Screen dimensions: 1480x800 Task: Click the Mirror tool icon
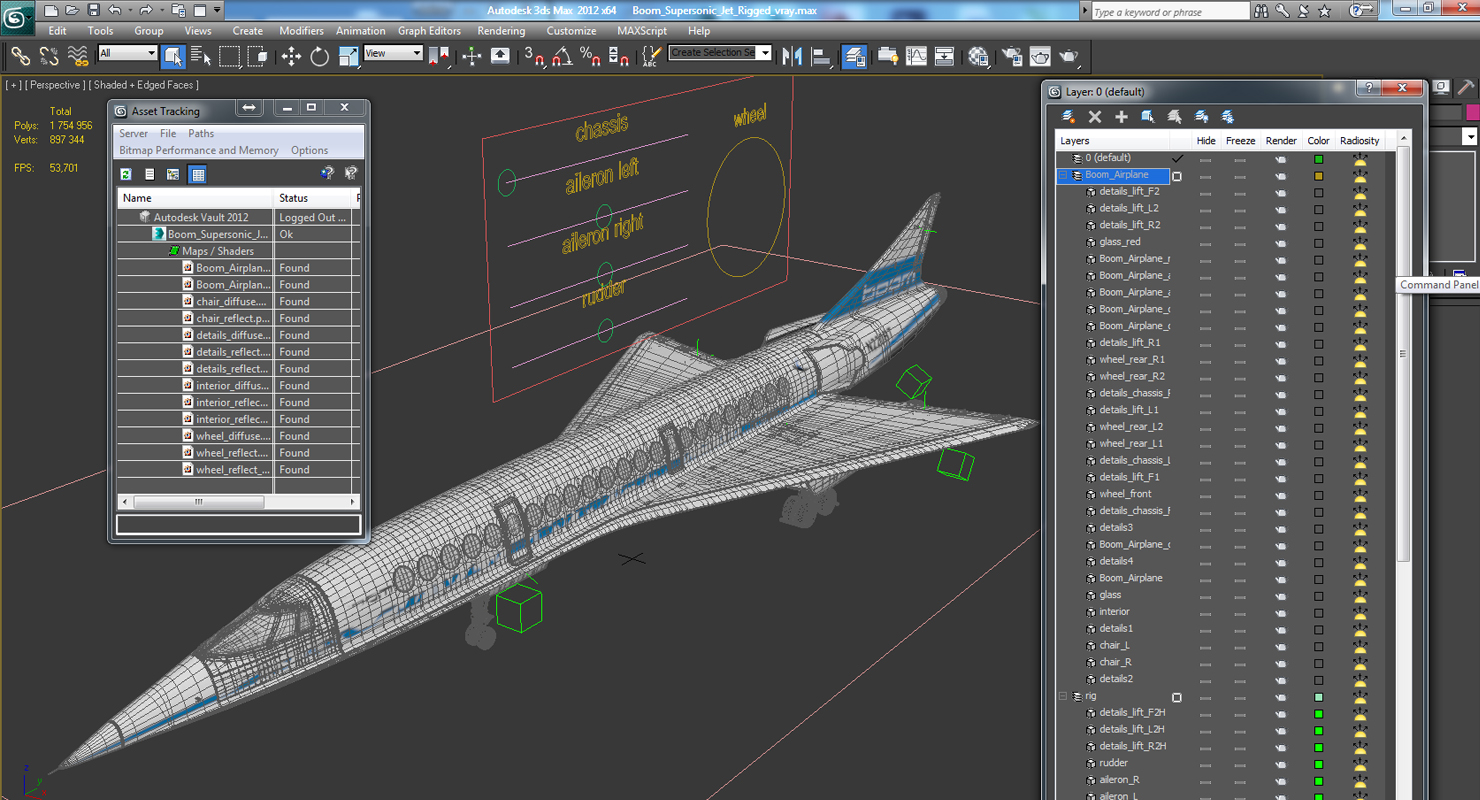coord(793,56)
